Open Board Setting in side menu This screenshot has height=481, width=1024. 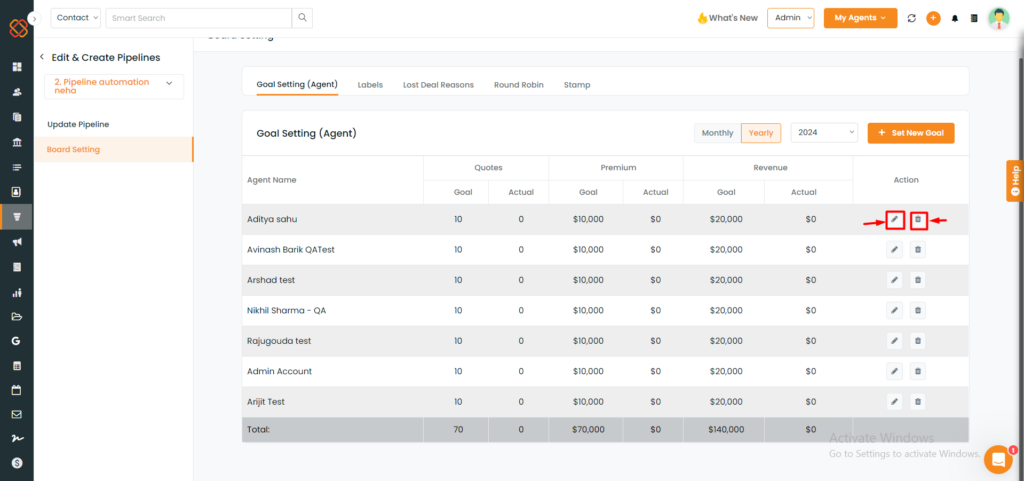tap(114, 149)
